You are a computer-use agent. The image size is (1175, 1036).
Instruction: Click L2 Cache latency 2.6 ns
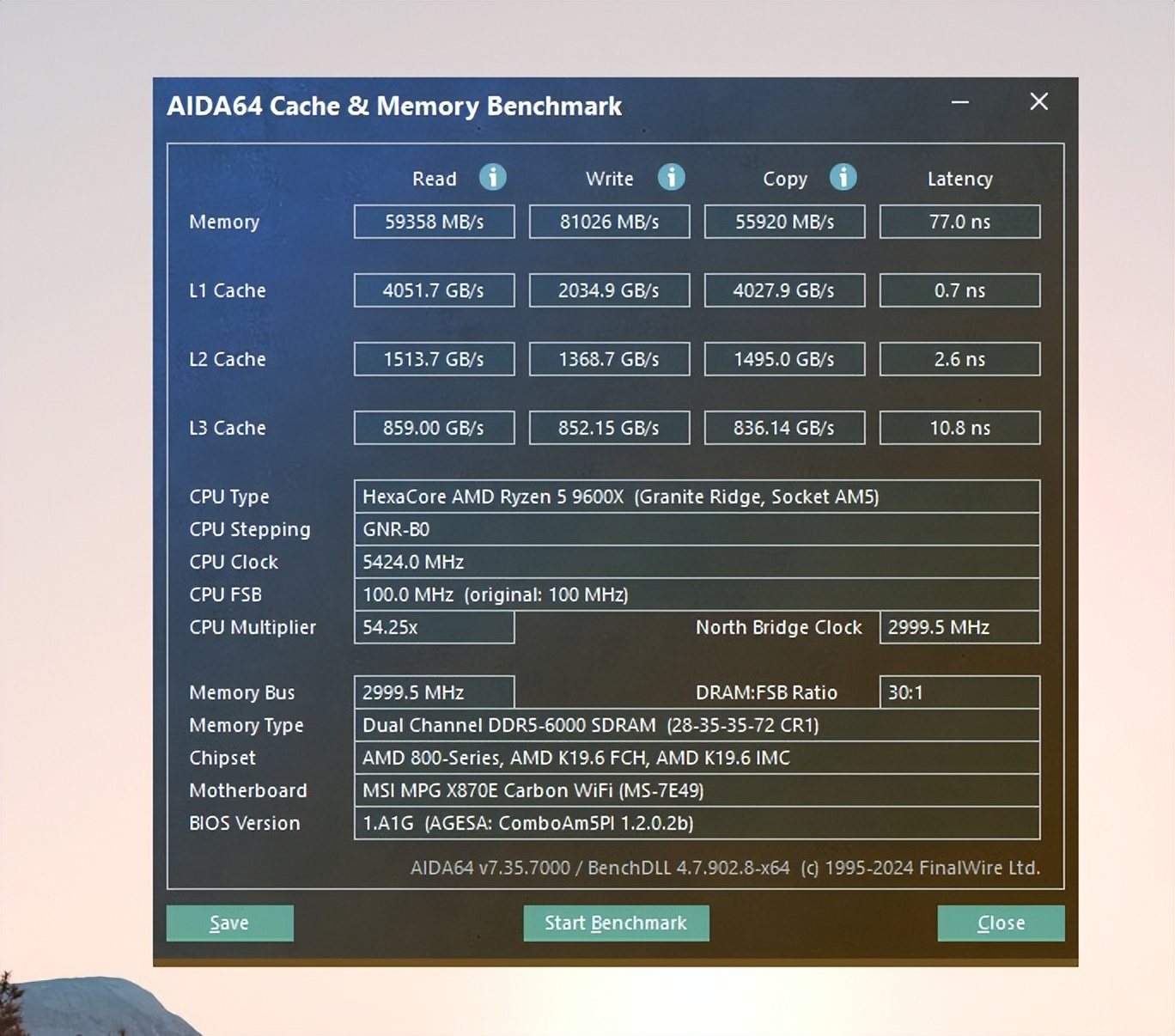pyautogui.click(x=960, y=359)
